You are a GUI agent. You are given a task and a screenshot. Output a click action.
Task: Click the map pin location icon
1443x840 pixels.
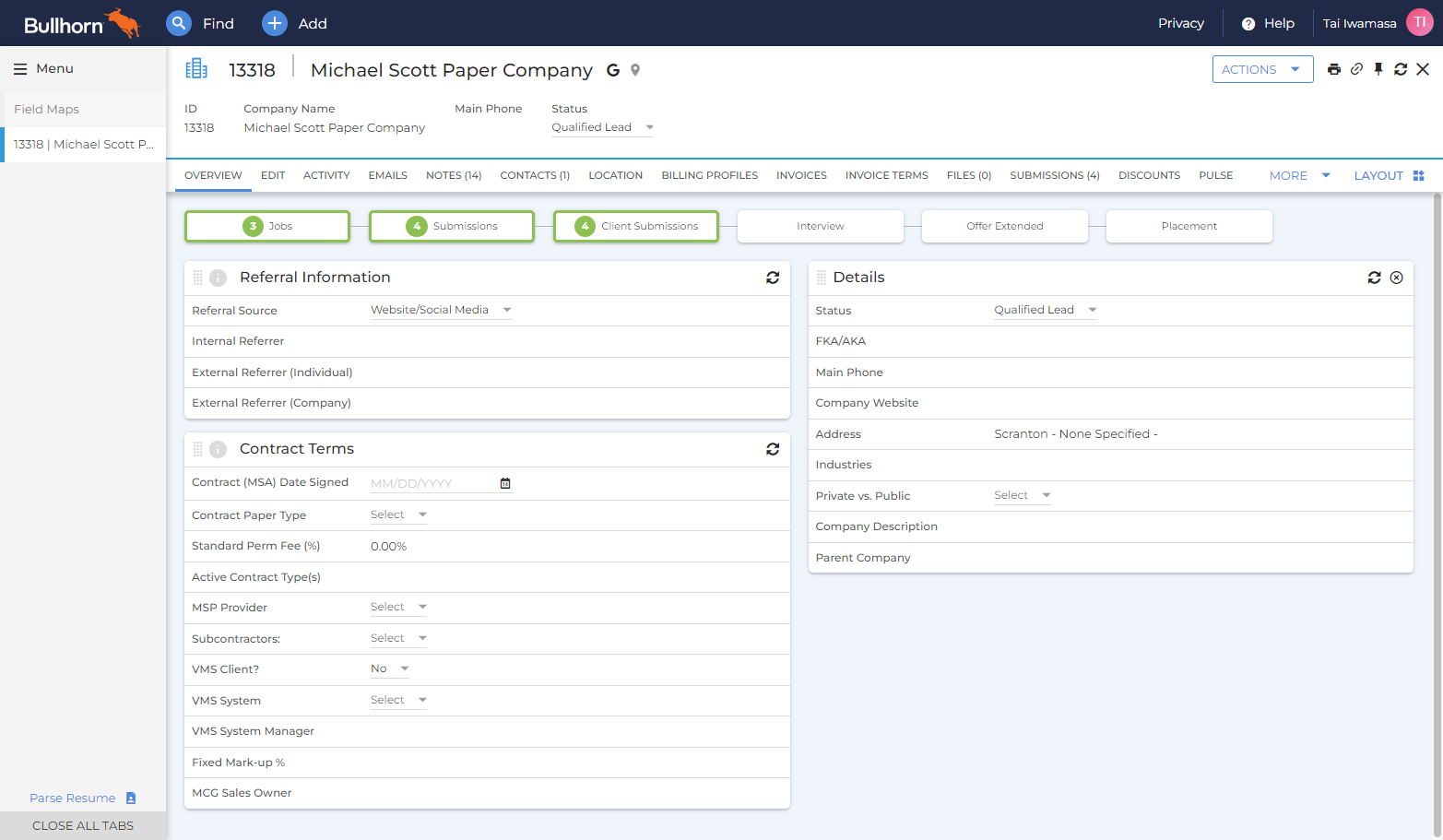coord(635,70)
